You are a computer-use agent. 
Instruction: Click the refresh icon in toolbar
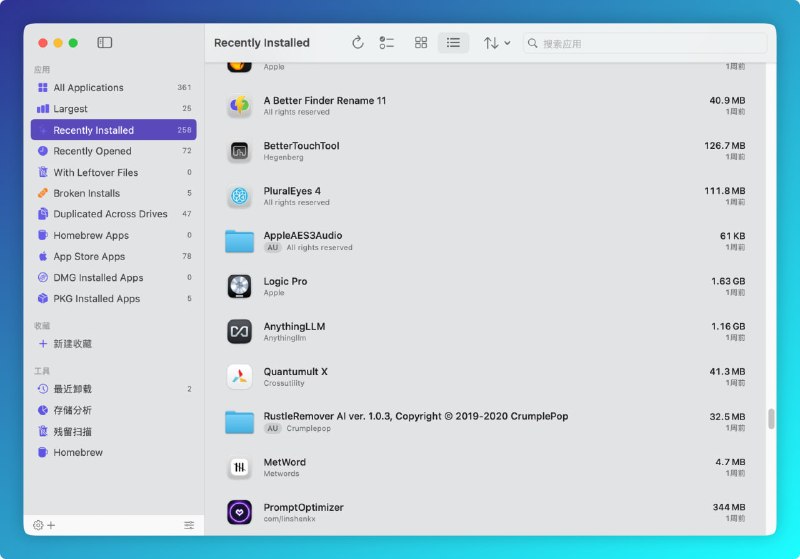pos(358,42)
